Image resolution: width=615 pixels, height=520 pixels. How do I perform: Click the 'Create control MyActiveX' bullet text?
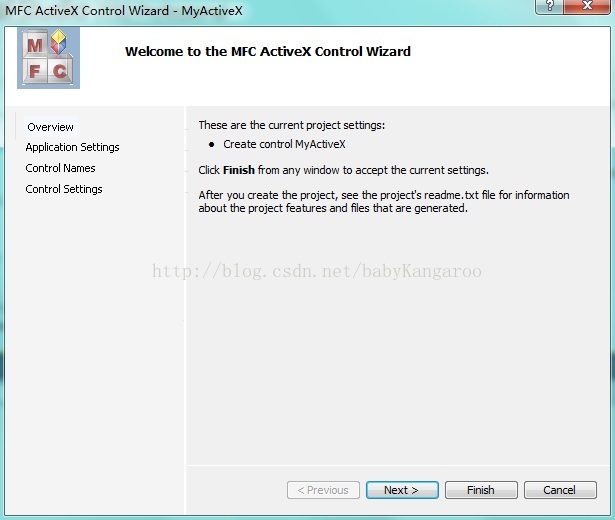[x=284, y=144]
